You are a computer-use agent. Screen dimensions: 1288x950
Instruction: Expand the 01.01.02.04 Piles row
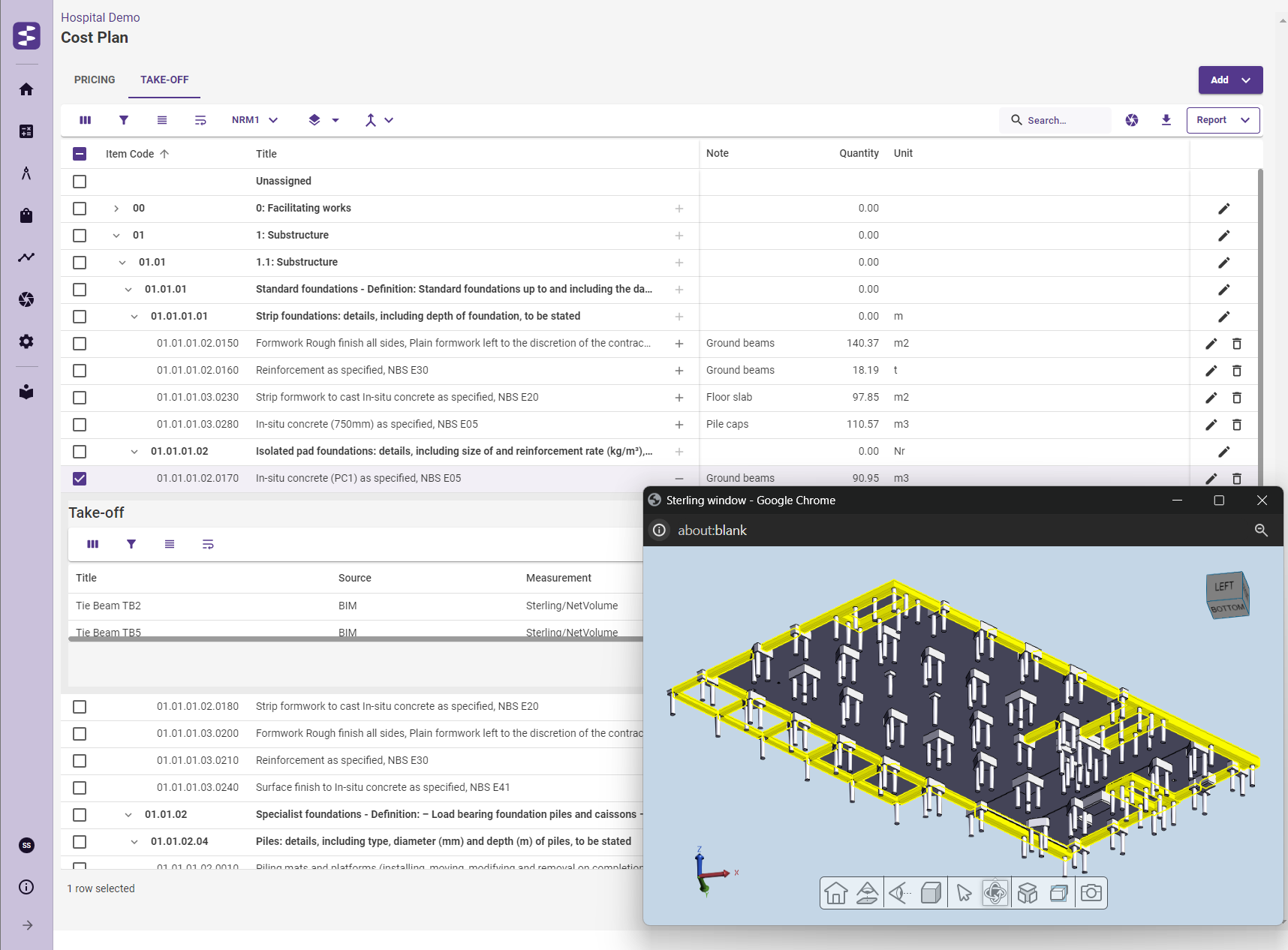click(x=134, y=841)
